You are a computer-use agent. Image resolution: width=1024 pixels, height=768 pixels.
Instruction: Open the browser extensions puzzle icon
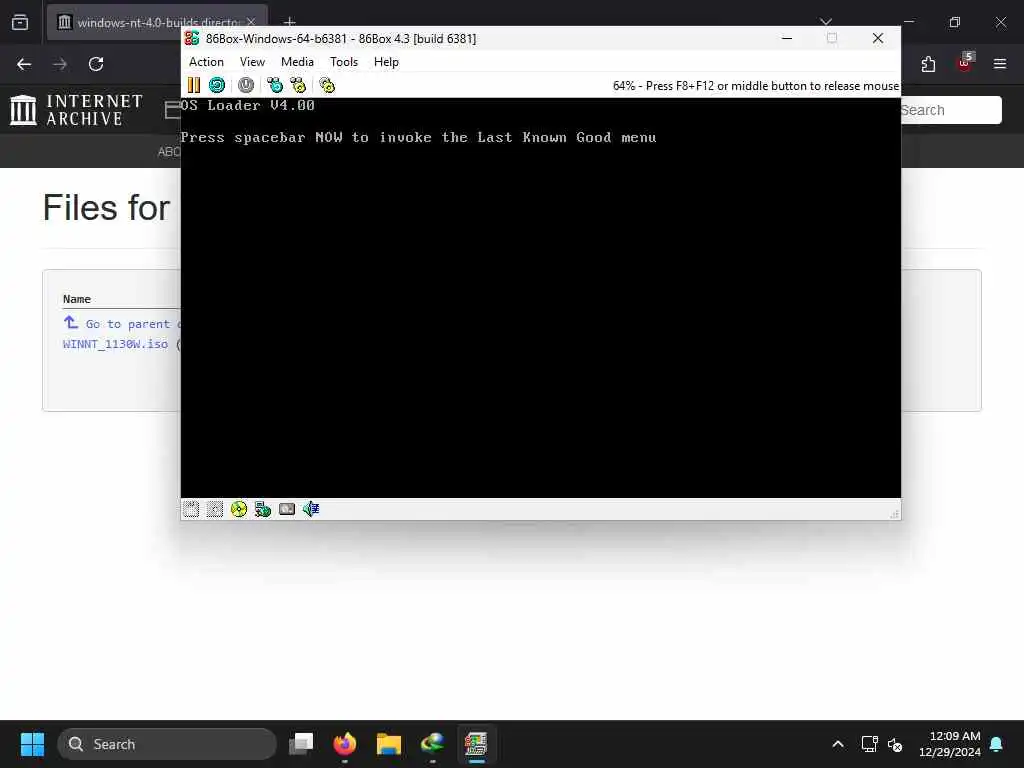(x=928, y=64)
